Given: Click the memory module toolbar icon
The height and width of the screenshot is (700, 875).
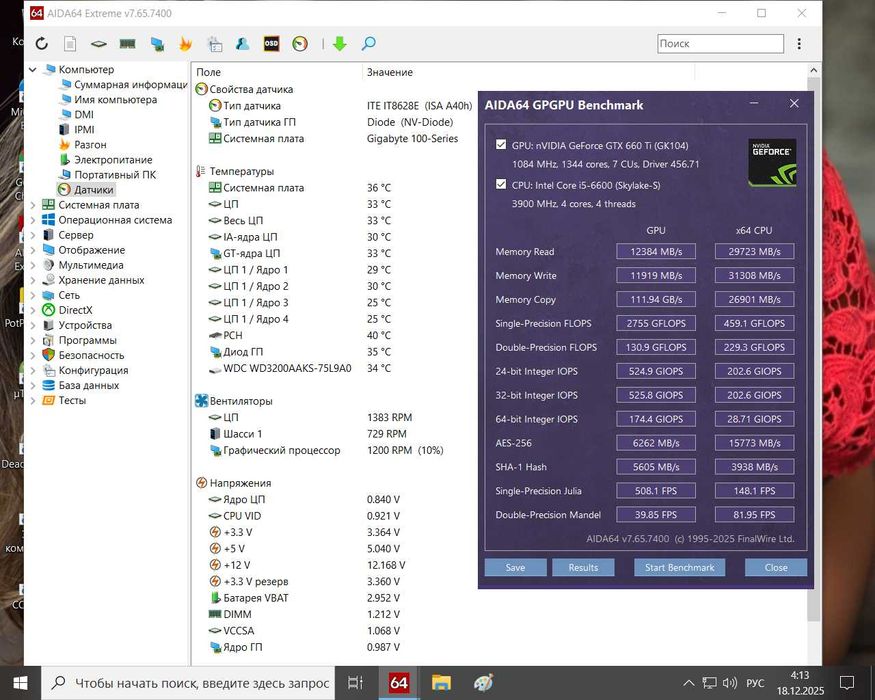Looking at the screenshot, I should point(128,44).
